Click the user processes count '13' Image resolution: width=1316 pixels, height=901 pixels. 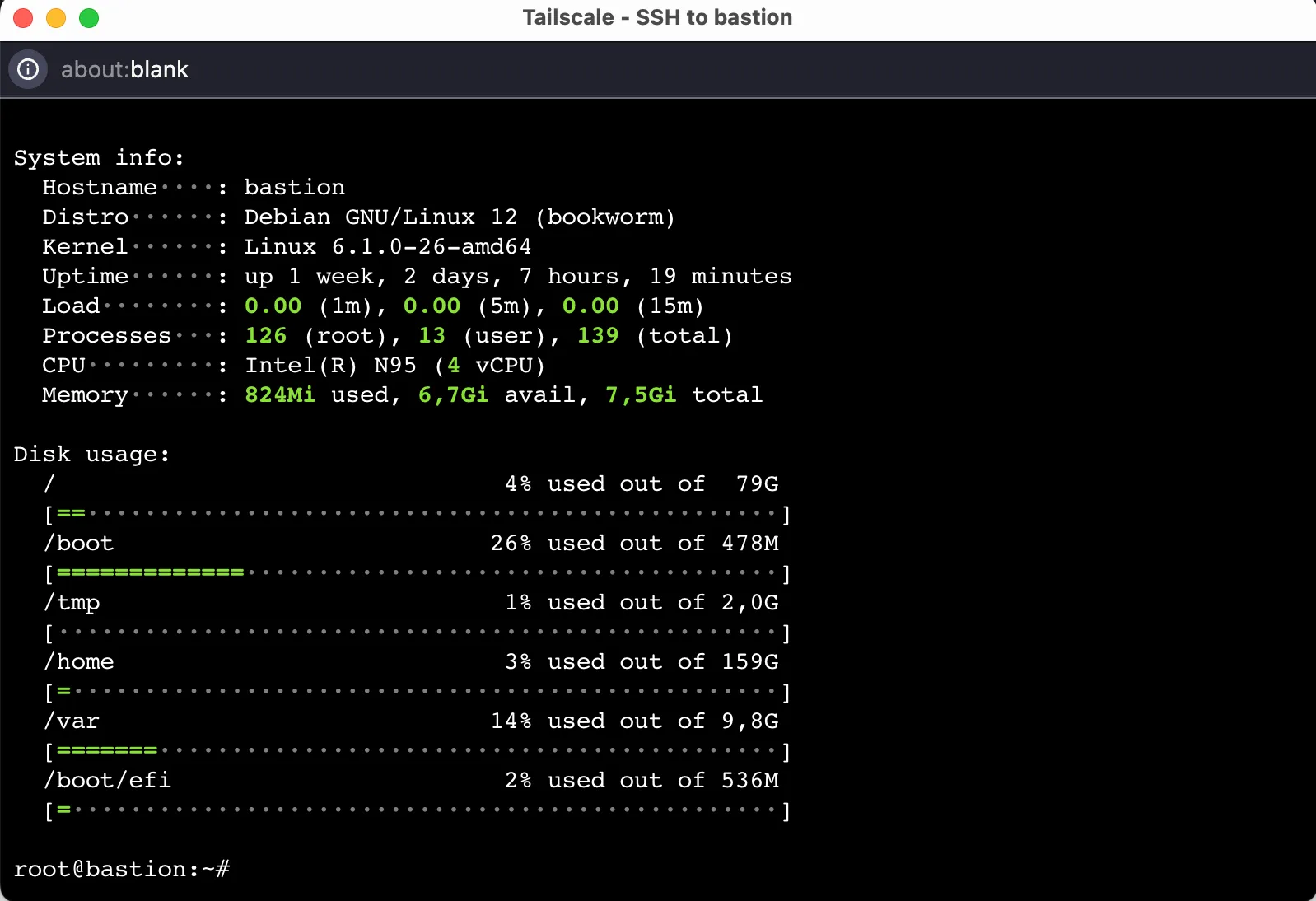point(432,335)
